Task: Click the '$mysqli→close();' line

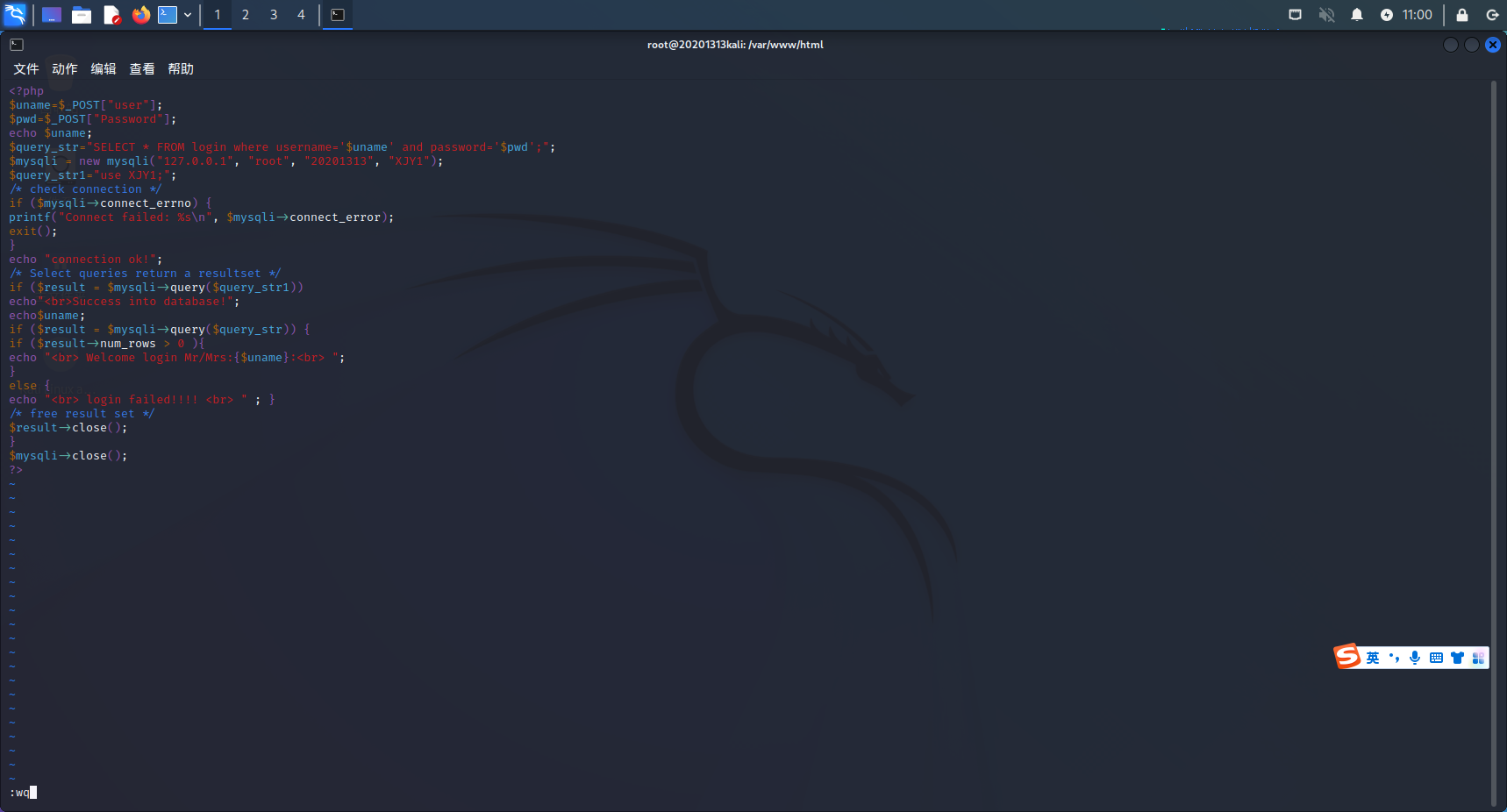Action: tap(68, 456)
